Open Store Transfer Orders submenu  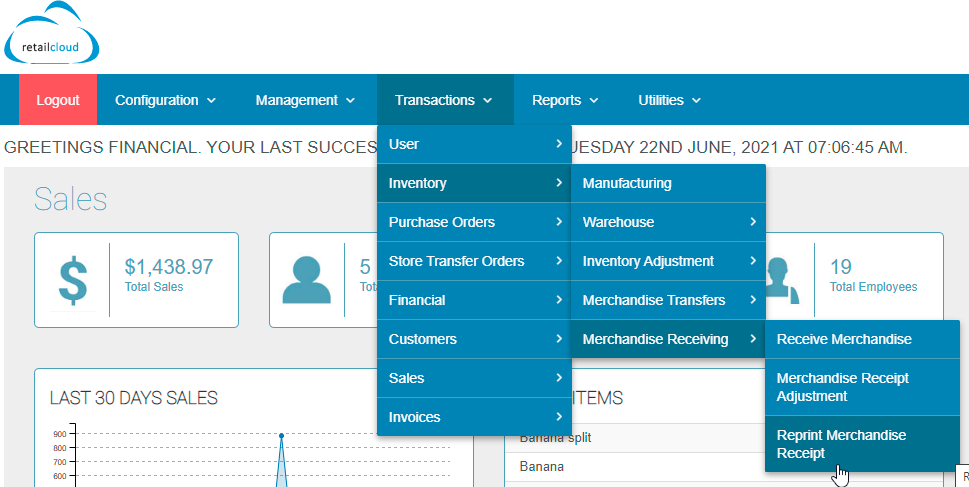(474, 261)
